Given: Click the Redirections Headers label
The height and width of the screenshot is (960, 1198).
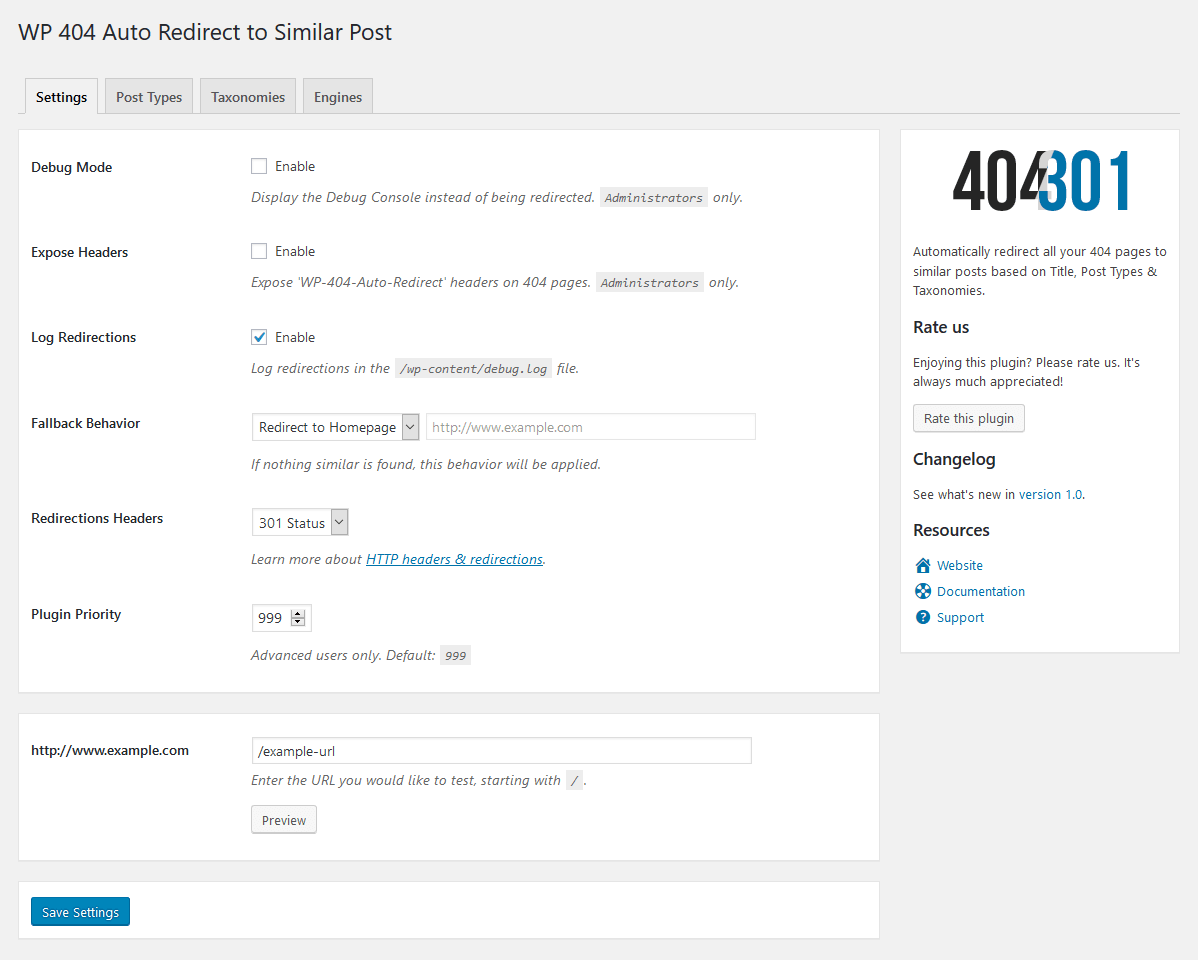Looking at the screenshot, I should pos(97,517).
